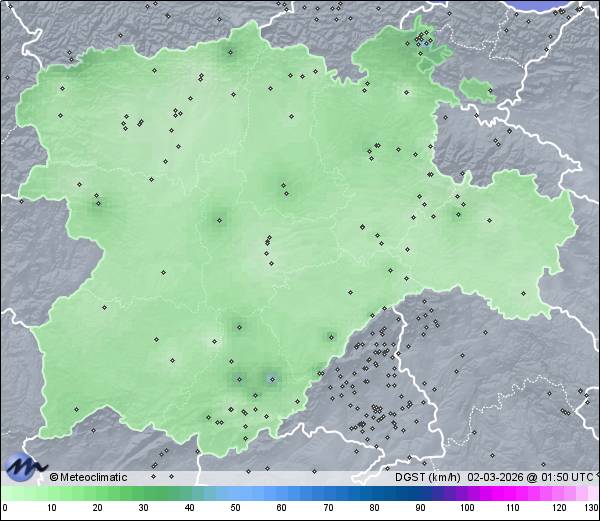Click the small detached green enclave northeast
Image resolution: width=600 pixels, height=521 pixels.
[478, 91]
